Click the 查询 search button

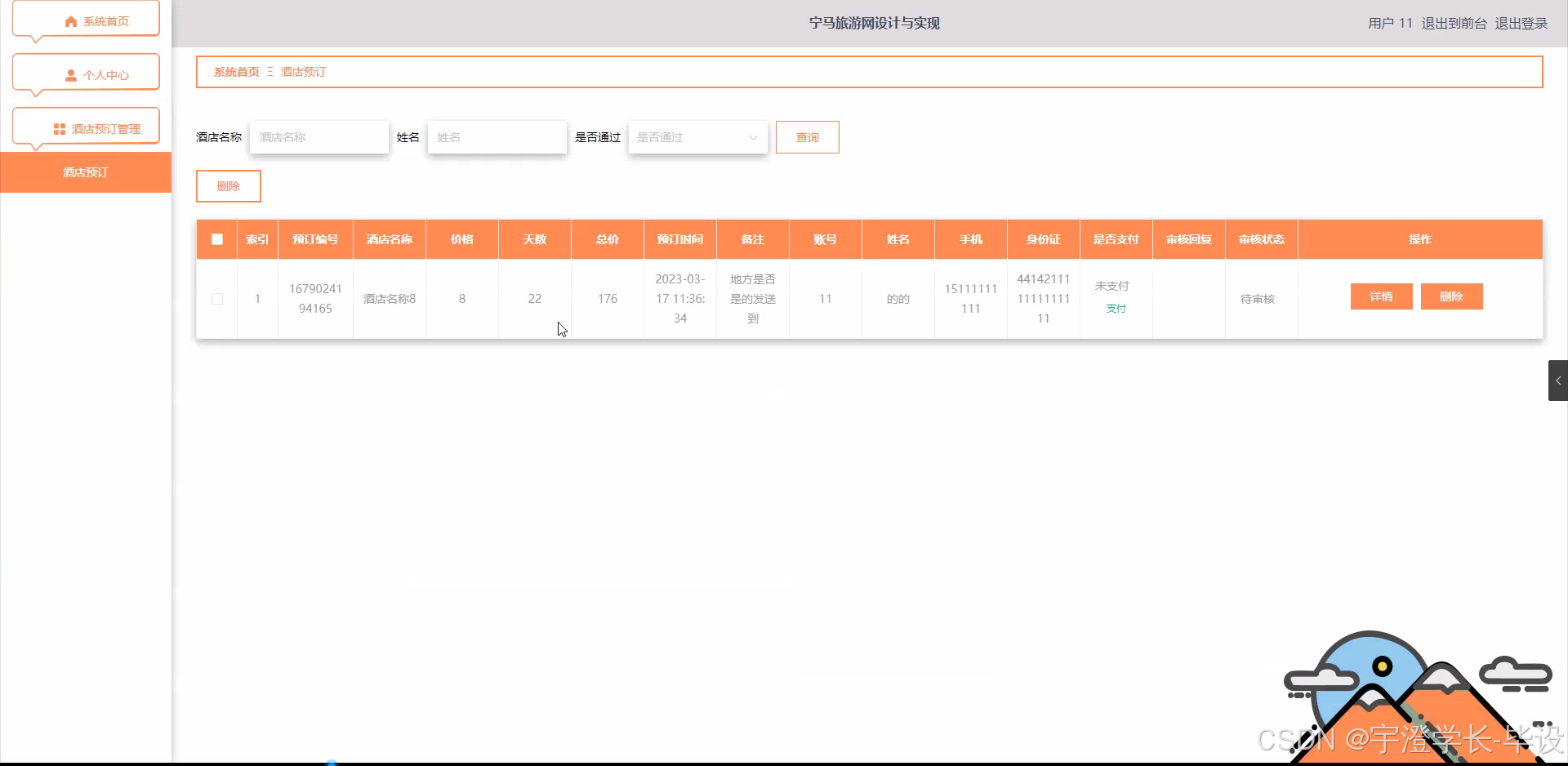click(807, 137)
